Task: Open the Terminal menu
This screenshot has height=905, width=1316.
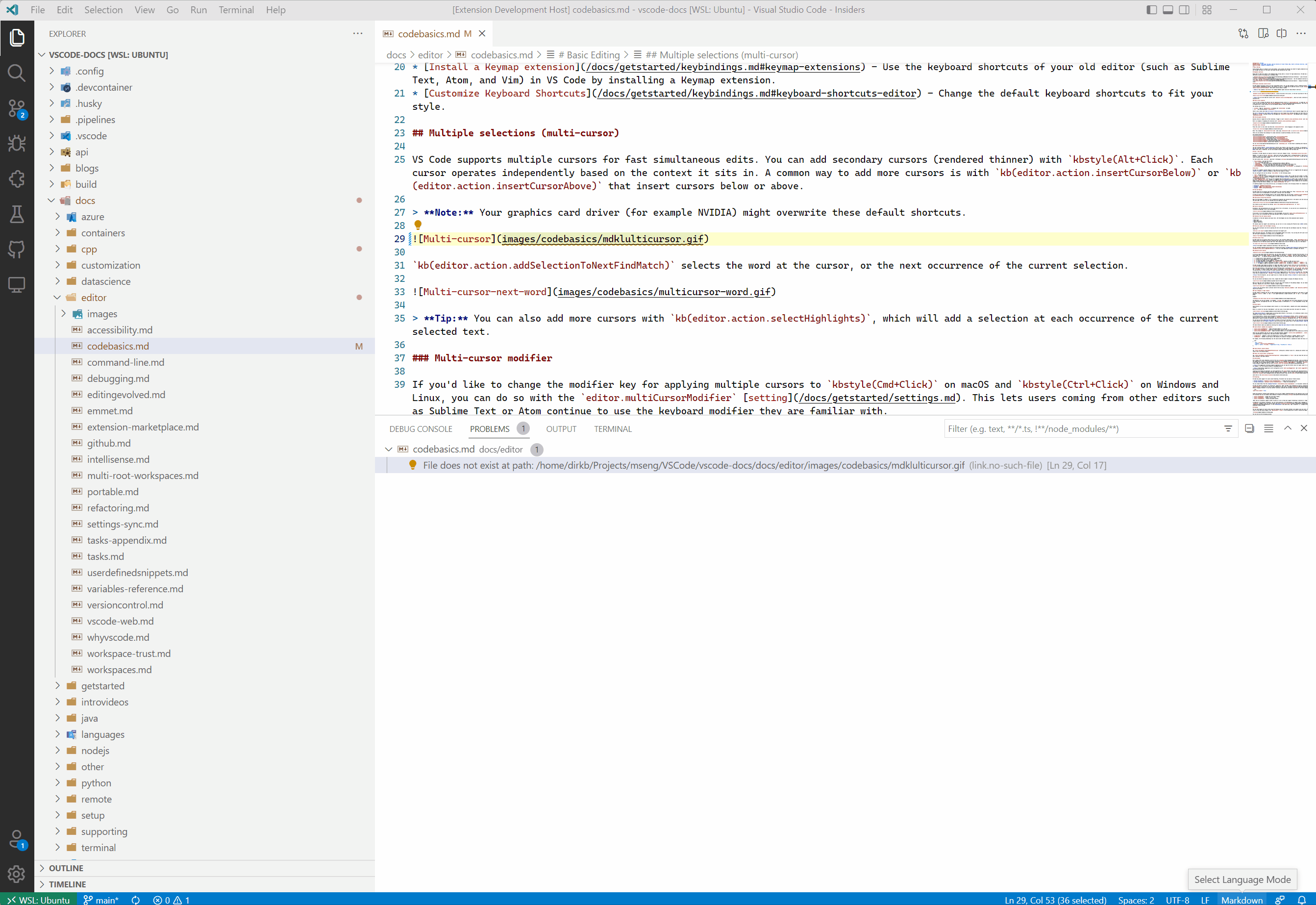Action: point(236,10)
